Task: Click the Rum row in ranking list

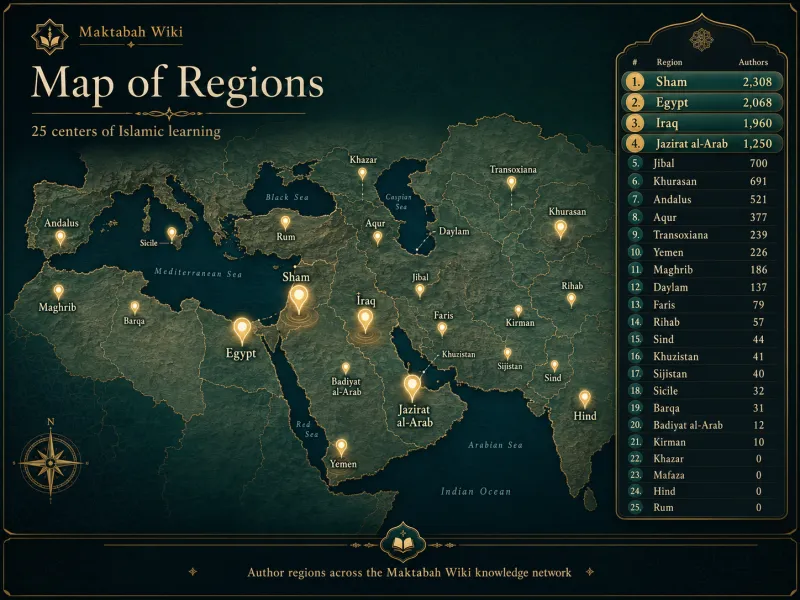Action: pyautogui.click(x=702, y=508)
